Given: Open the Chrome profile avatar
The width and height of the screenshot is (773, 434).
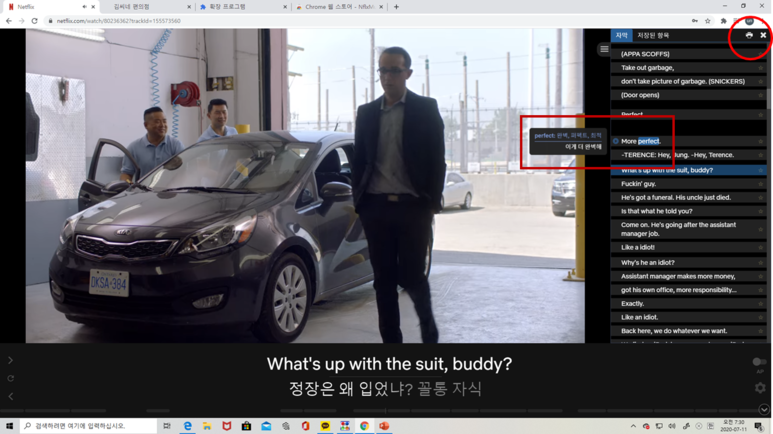Looking at the screenshot, I should [x=749, y=21].
